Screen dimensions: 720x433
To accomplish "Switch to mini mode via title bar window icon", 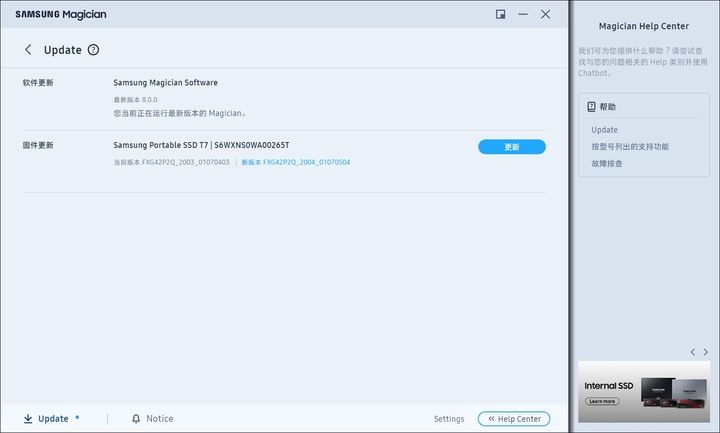I will click(501, 14).
